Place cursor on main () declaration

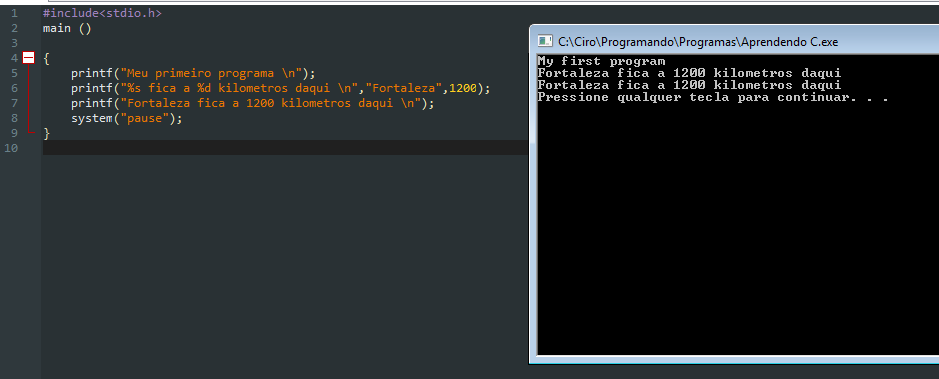tap(67, 28)
